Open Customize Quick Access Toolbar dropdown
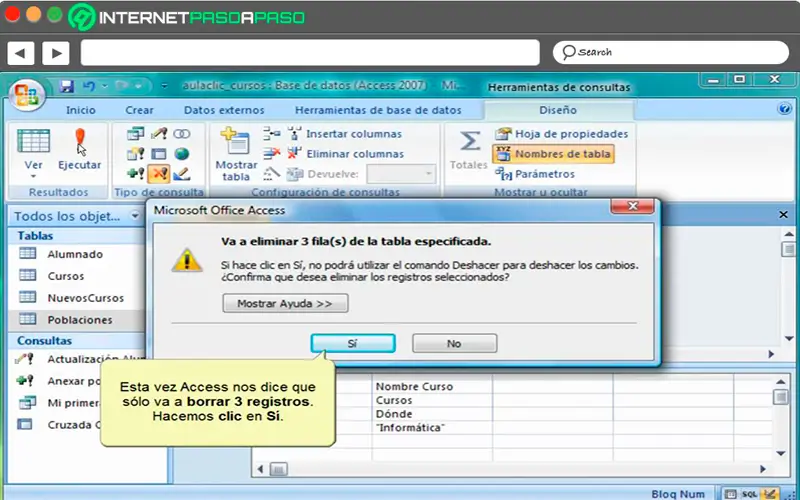The height and width of the screenshot is (500, 800). tap(164, 86)
